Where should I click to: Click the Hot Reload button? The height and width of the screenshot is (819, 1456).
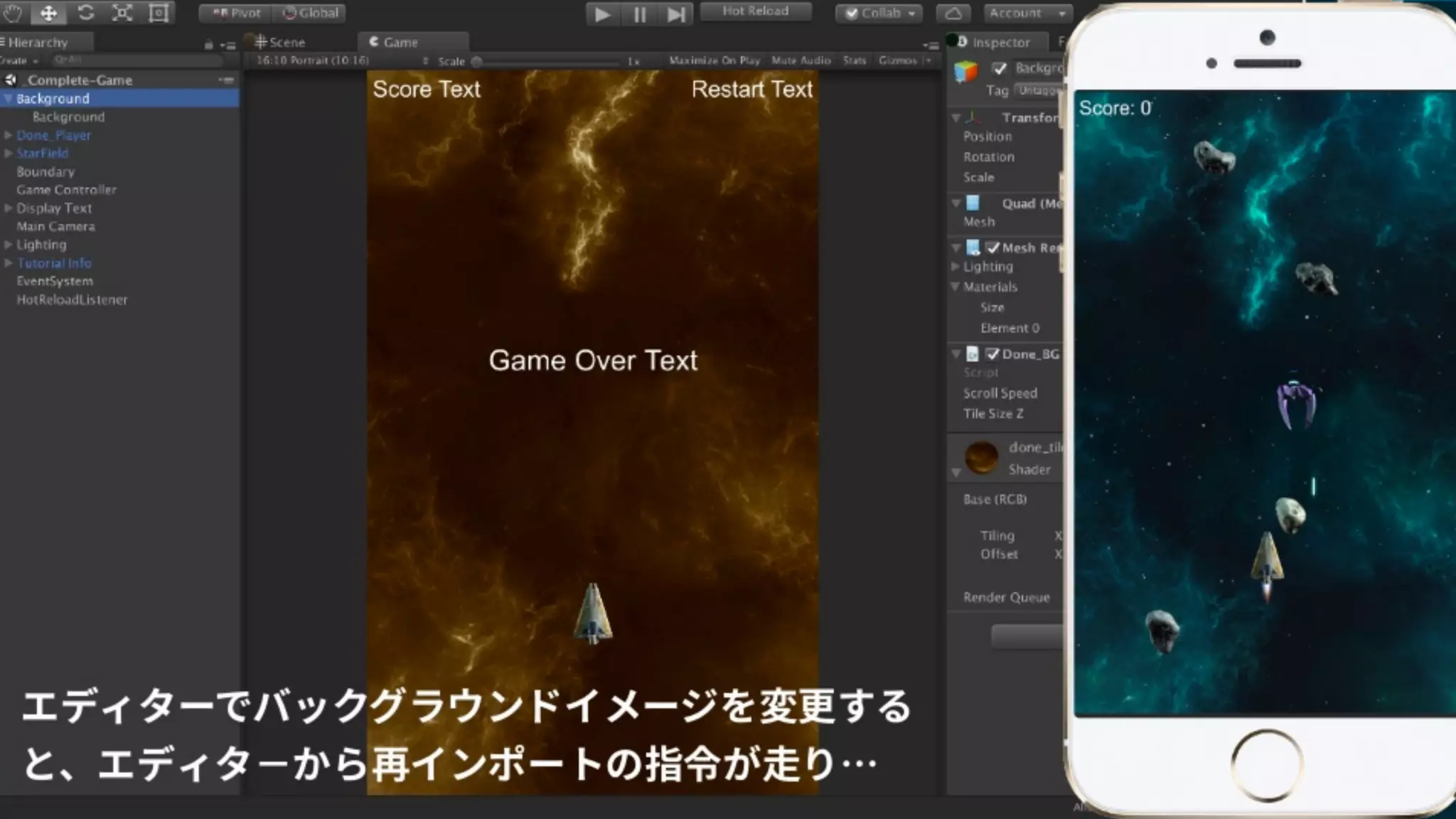(755, 11)
